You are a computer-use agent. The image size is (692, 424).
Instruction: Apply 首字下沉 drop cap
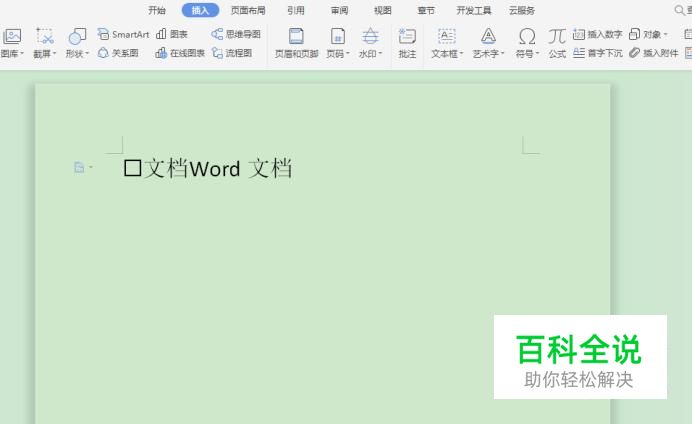[x=598, y=53]
